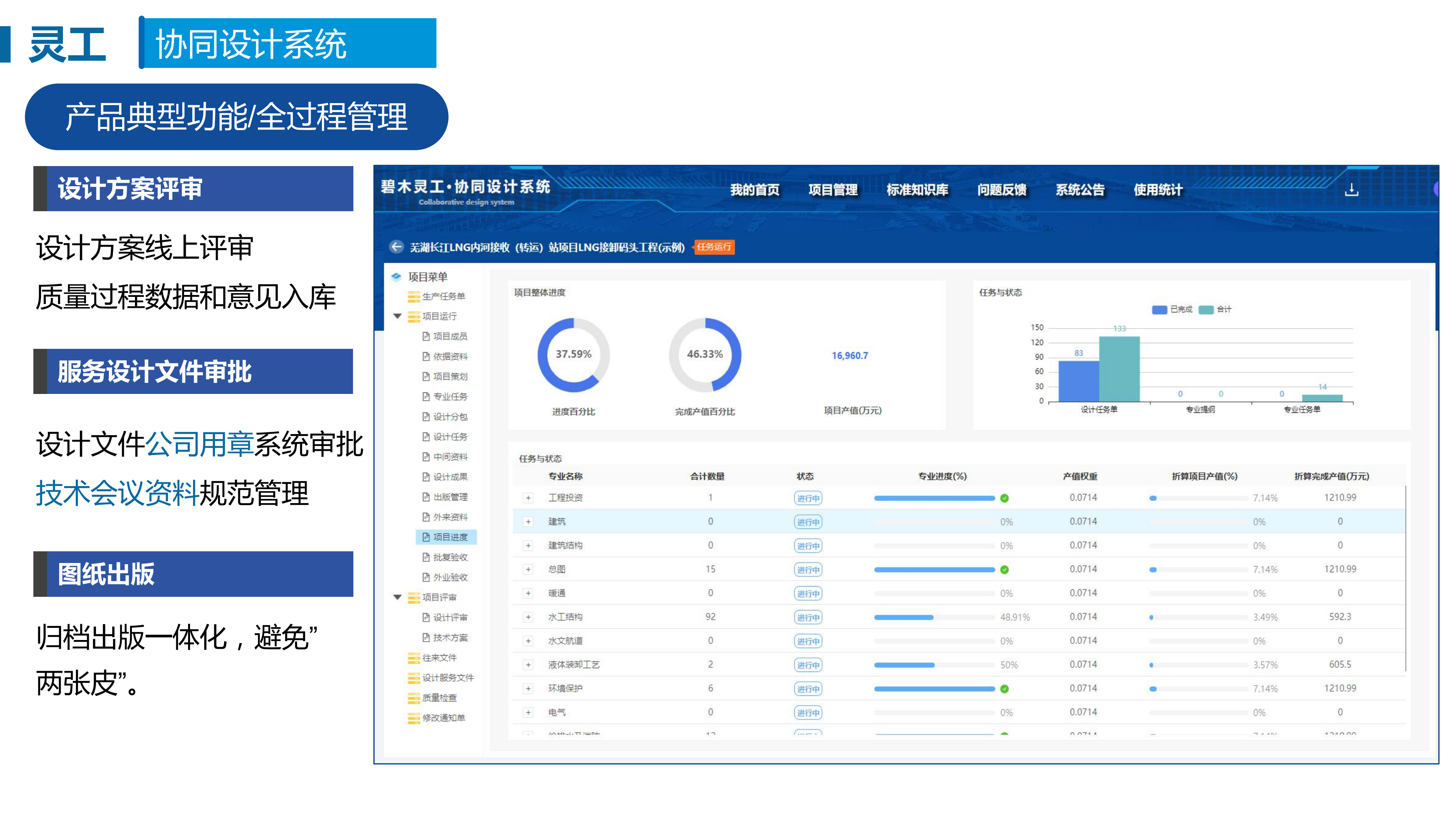
Task: Open 质量检查 from the sidebar
Action: [440, 698]
